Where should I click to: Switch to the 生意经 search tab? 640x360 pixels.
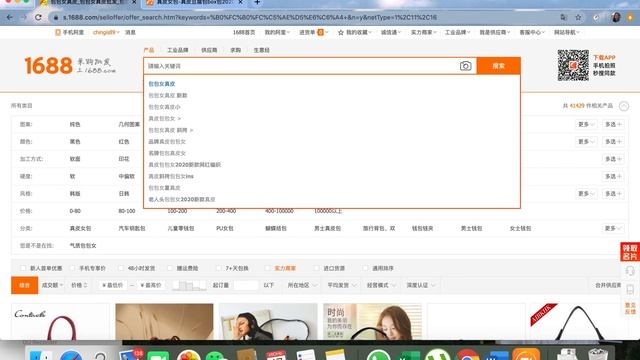261,50
